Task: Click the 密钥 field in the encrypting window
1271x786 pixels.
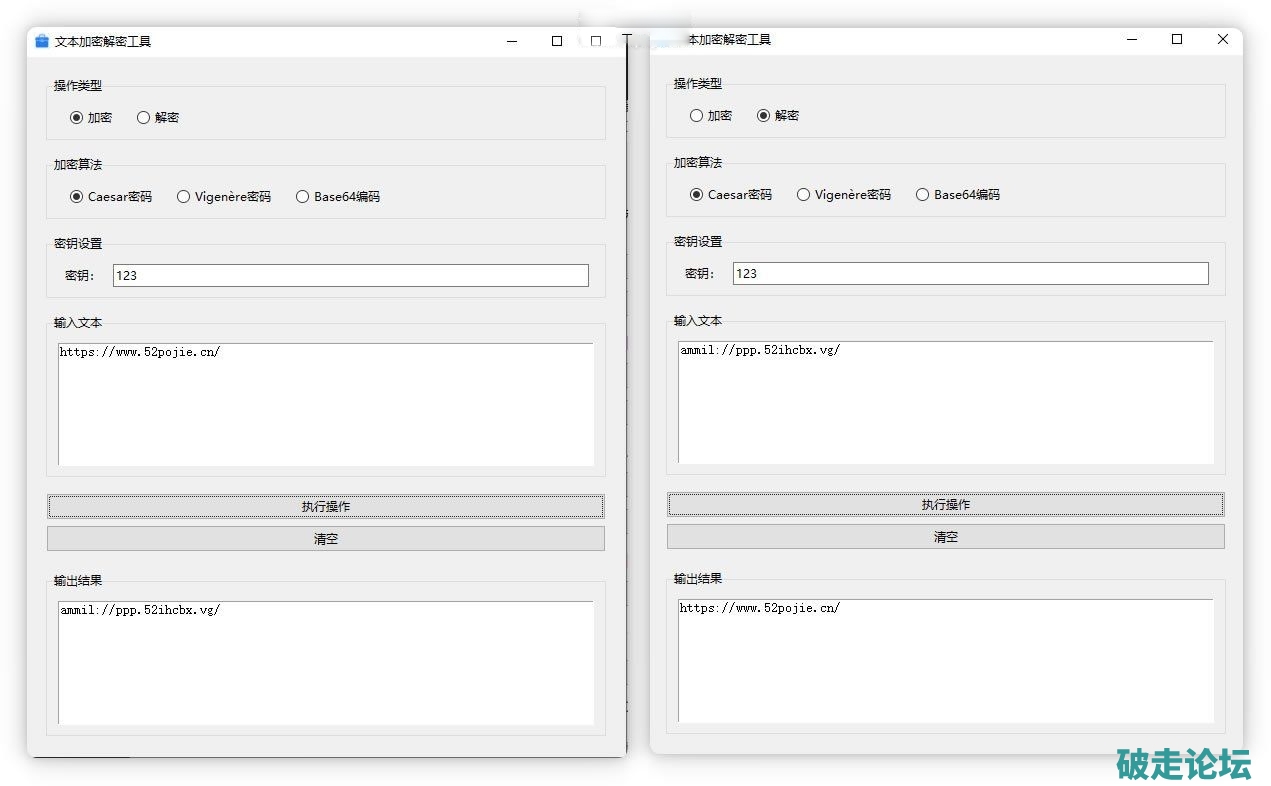Action: pyautogui.click(x=350, y=275)
